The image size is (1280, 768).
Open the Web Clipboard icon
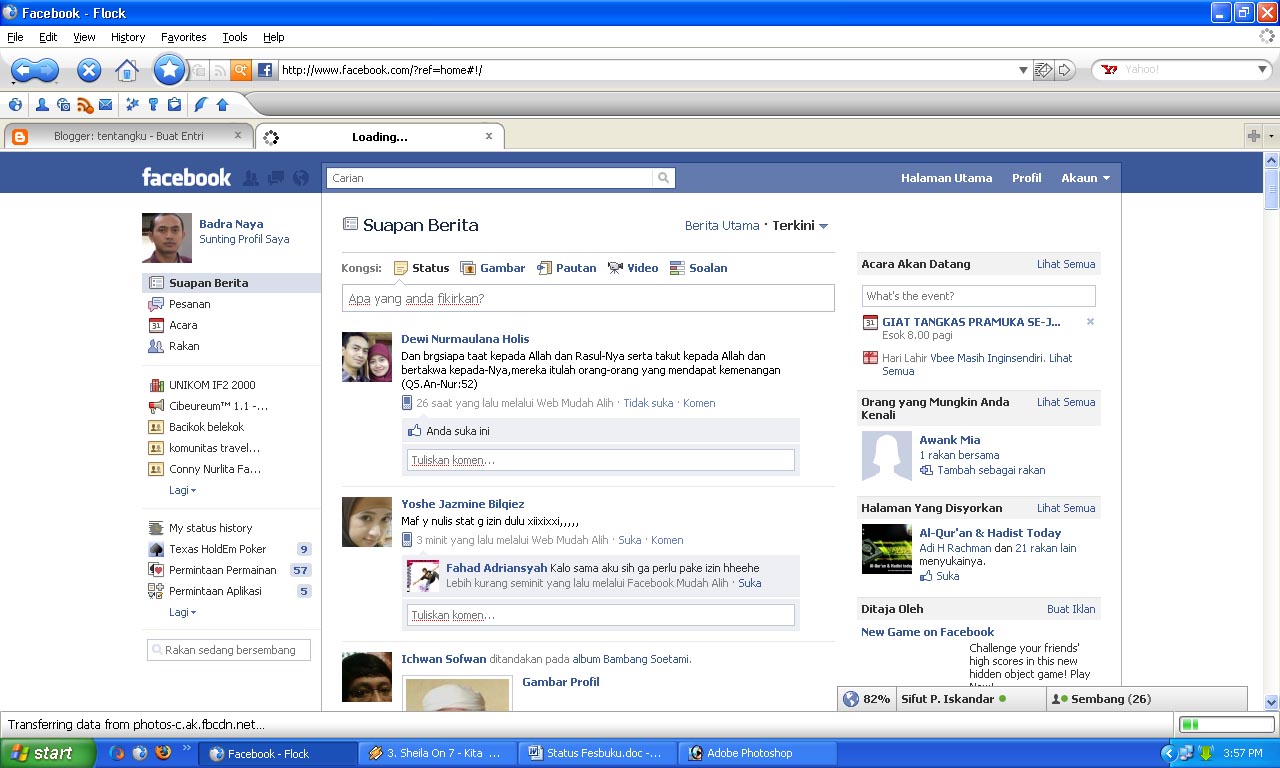coord(174,104)
